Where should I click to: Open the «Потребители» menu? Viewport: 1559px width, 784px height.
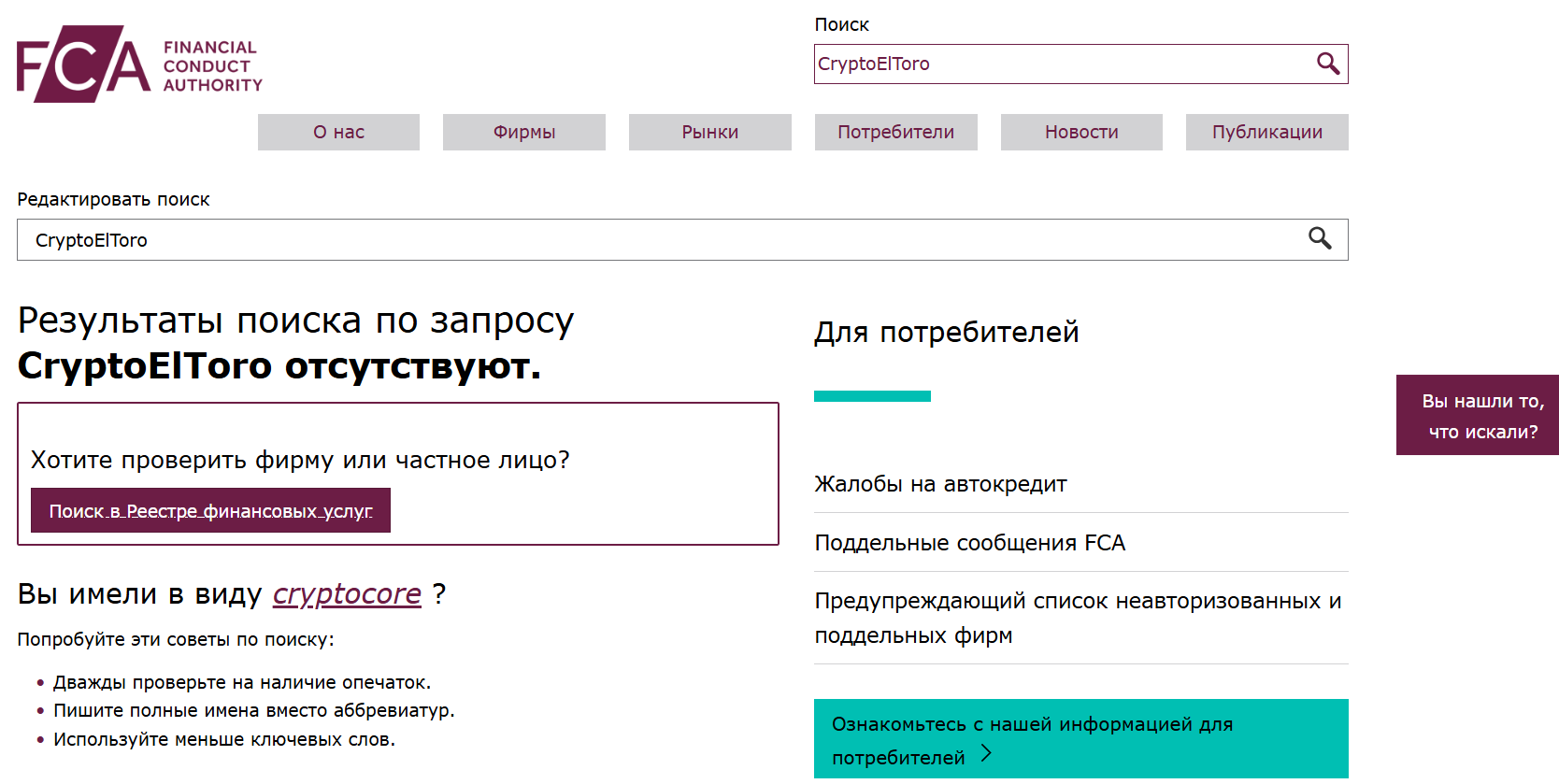(x=895, y=132)
